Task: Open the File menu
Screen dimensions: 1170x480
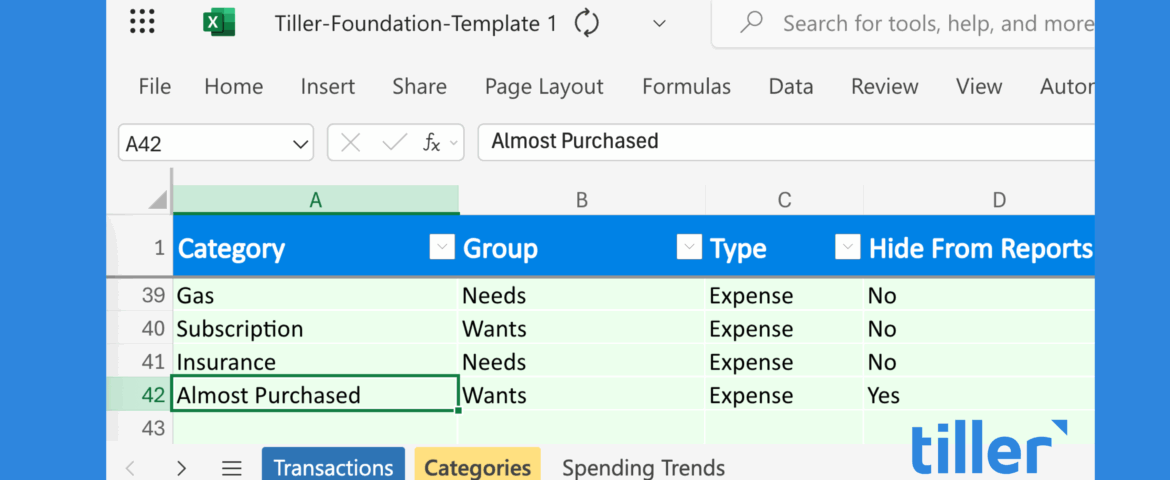Action: pyautogui.click(x=154, y=87)
